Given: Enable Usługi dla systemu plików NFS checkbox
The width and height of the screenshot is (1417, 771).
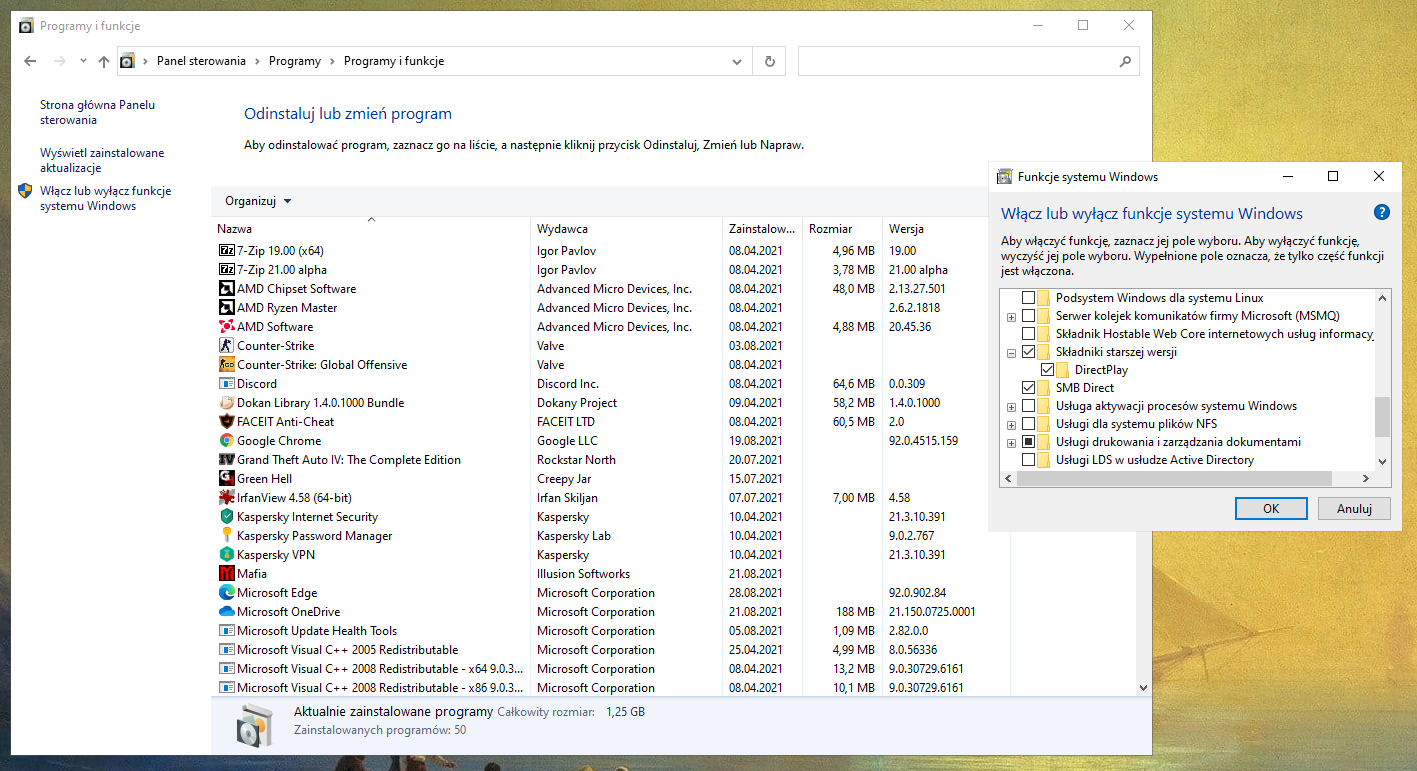Looking at the screenshot, I should coord(1028,424).
